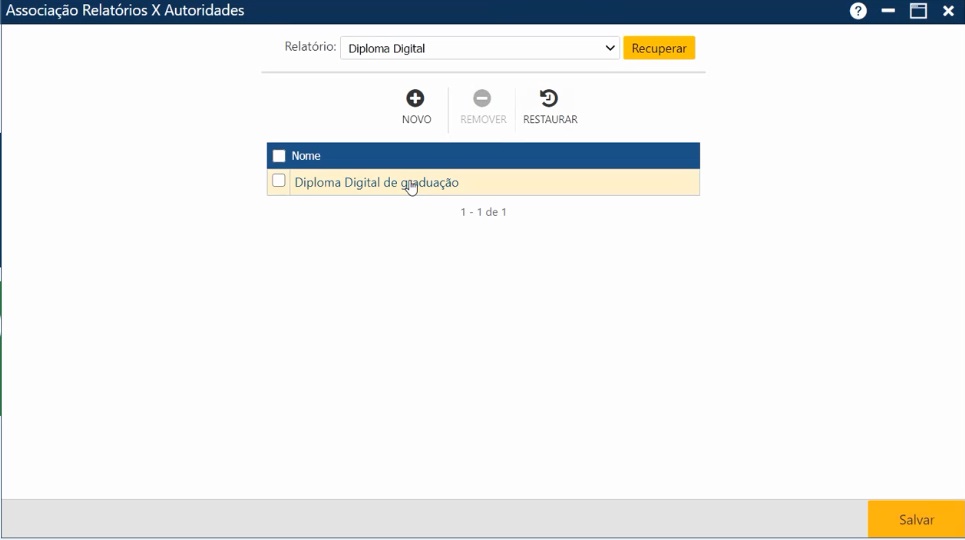Check the Diploma Digital de graduação row checkbox
965x540 pixels.
coord(279,181)
